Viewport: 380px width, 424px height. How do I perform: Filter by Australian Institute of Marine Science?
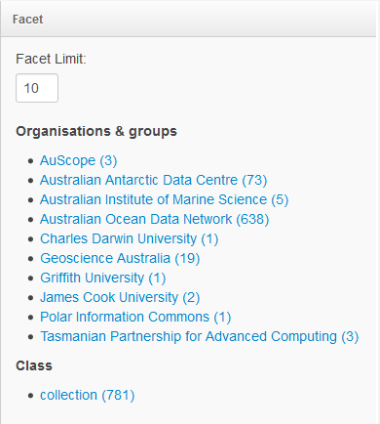(164, 200)
